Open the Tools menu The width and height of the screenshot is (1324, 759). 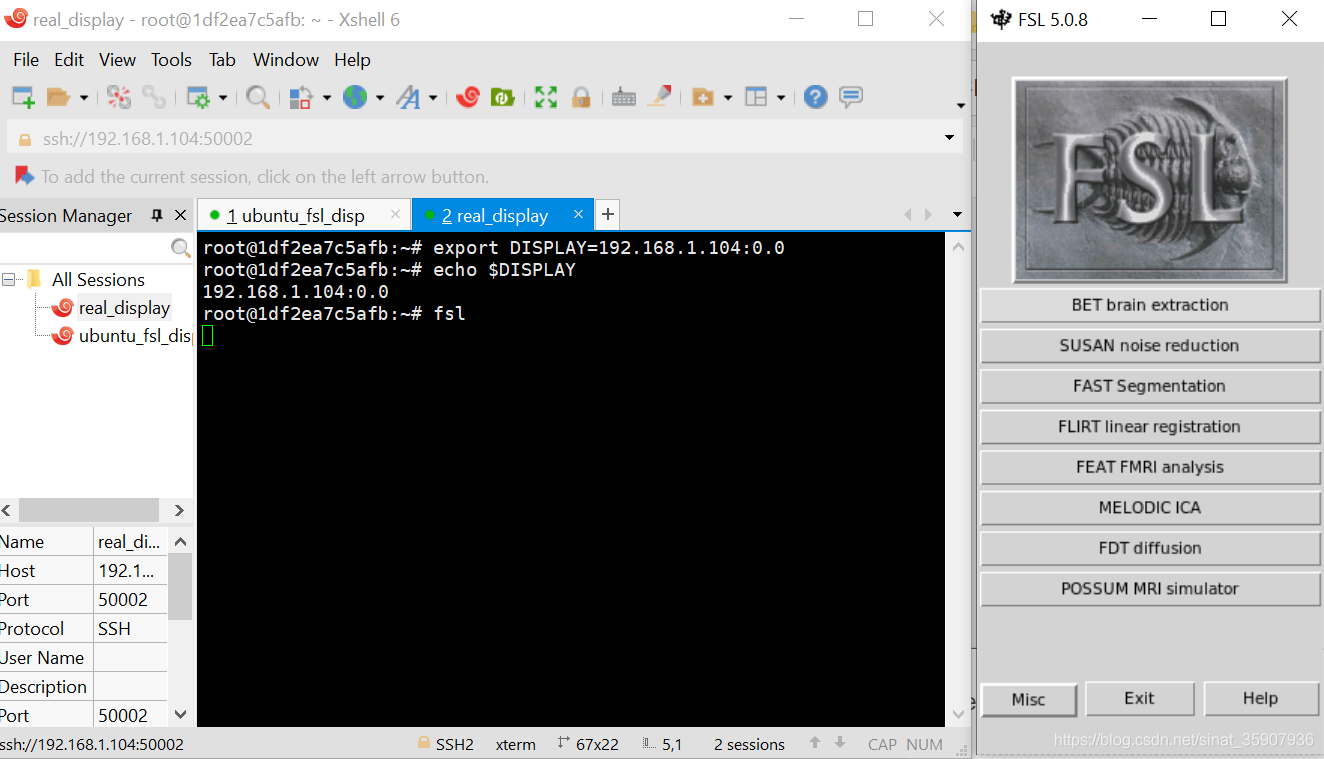pos(171,60)
